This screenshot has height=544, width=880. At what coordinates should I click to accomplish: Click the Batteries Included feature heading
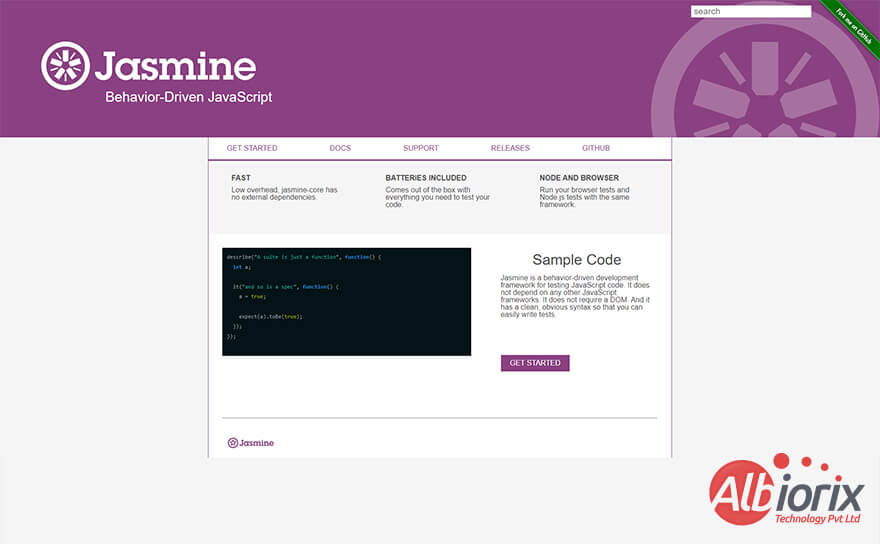426,178
